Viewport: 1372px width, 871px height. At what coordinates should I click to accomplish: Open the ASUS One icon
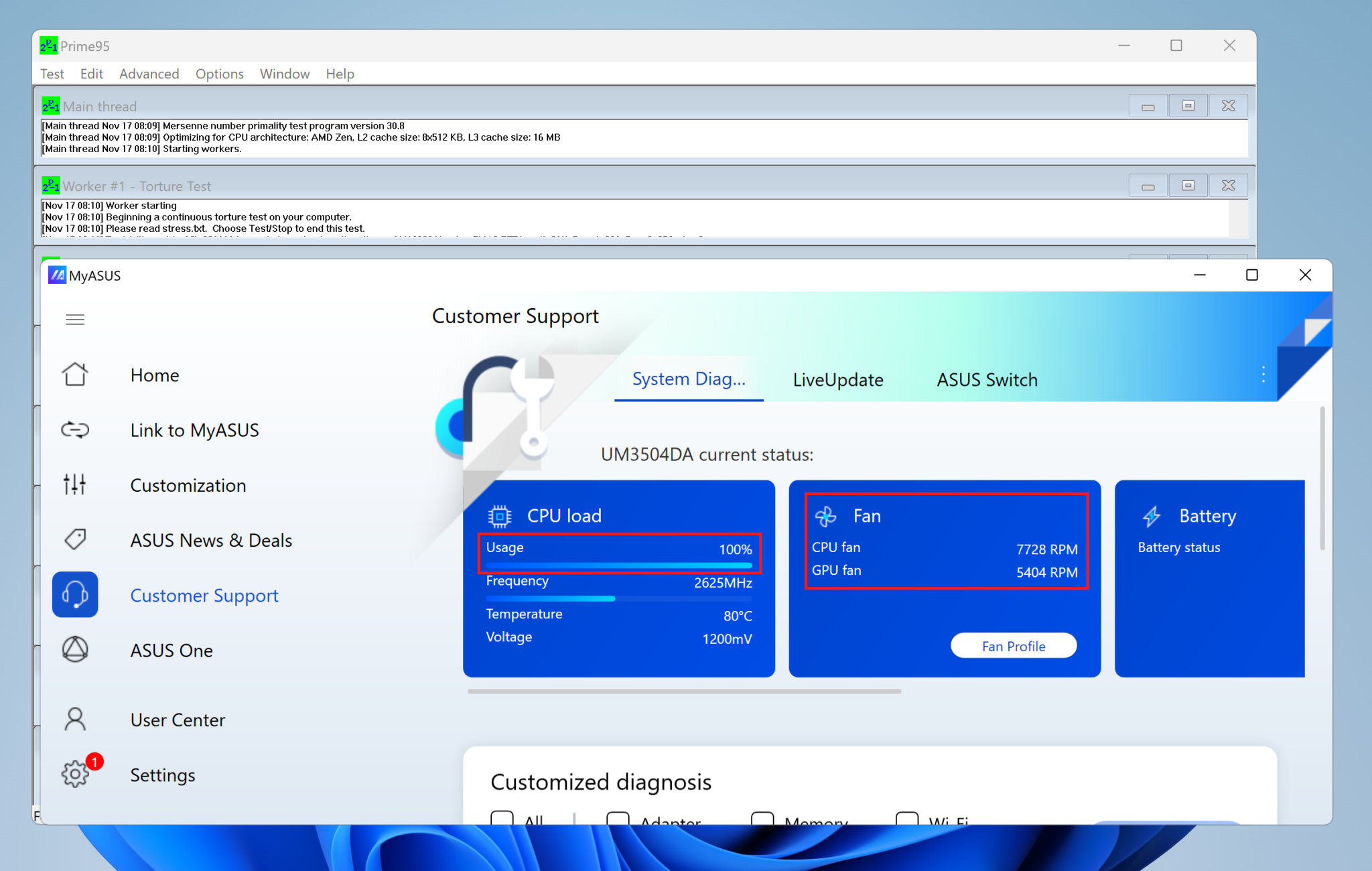[75, 649]
